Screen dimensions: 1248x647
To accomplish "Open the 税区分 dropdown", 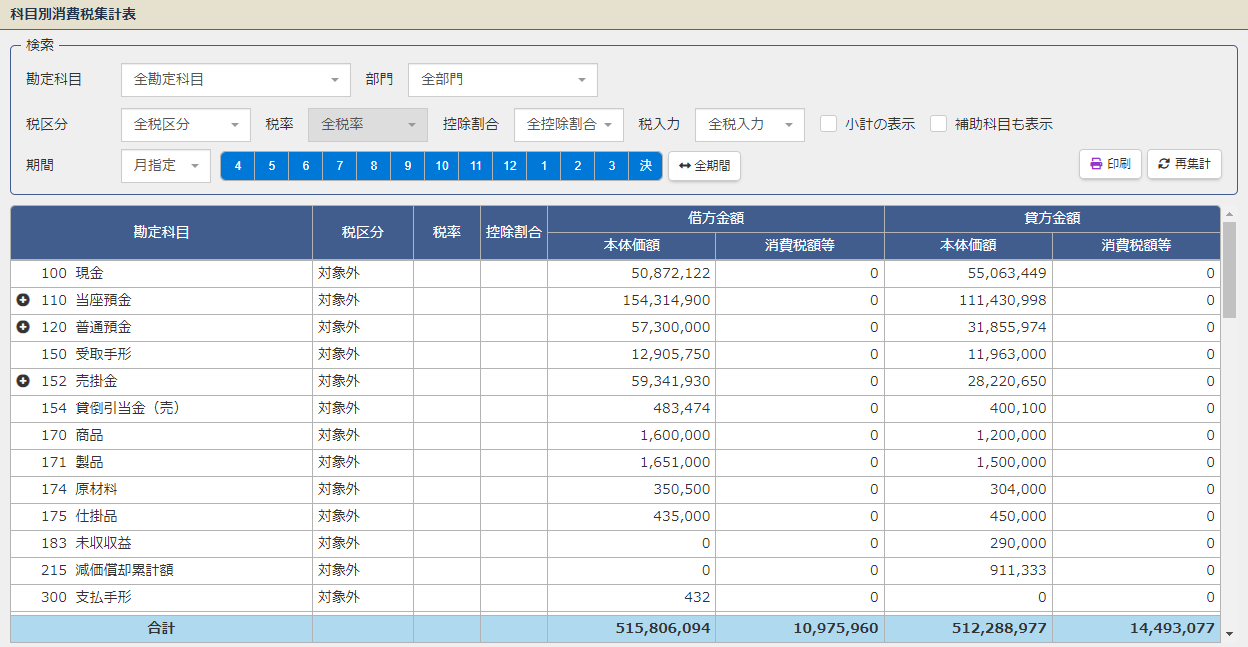I will [x=185, y=125].
